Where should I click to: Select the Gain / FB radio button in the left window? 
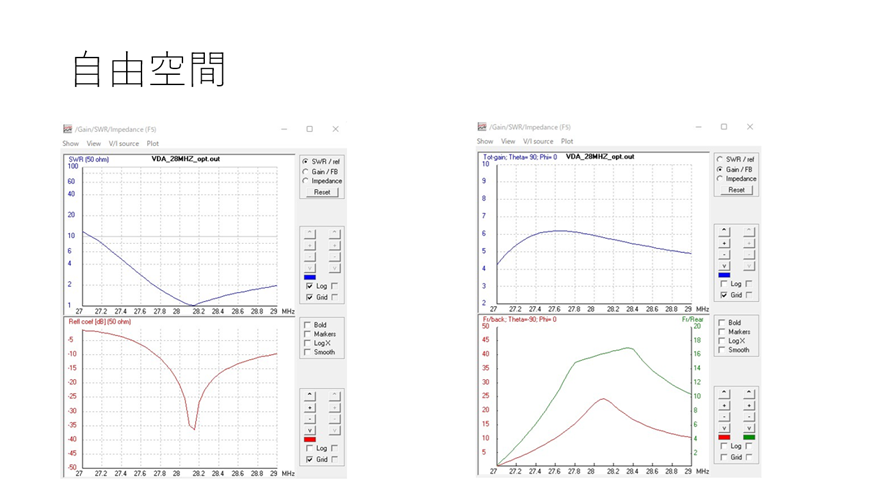tap(305, 171)
